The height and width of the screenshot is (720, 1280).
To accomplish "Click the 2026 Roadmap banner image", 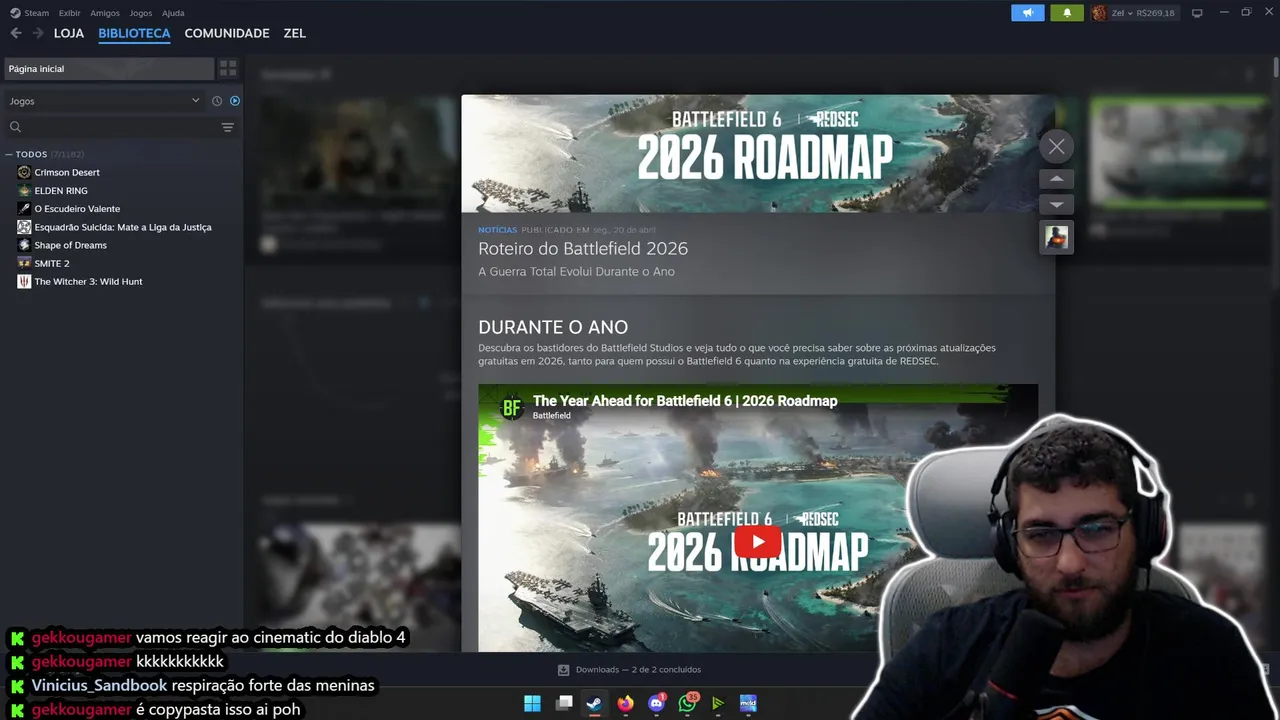I will click(758, 153).
